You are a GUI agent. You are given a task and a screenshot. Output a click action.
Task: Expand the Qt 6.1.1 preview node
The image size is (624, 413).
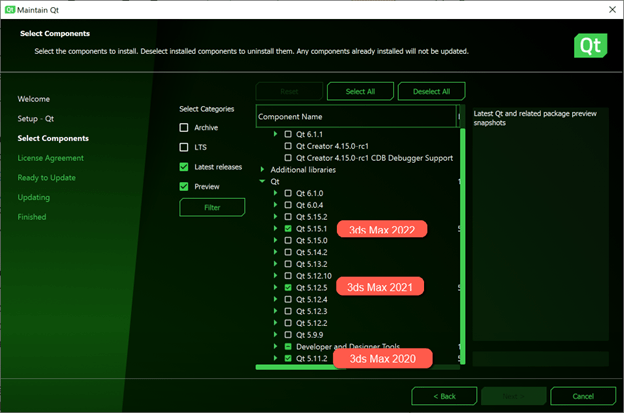275,134
